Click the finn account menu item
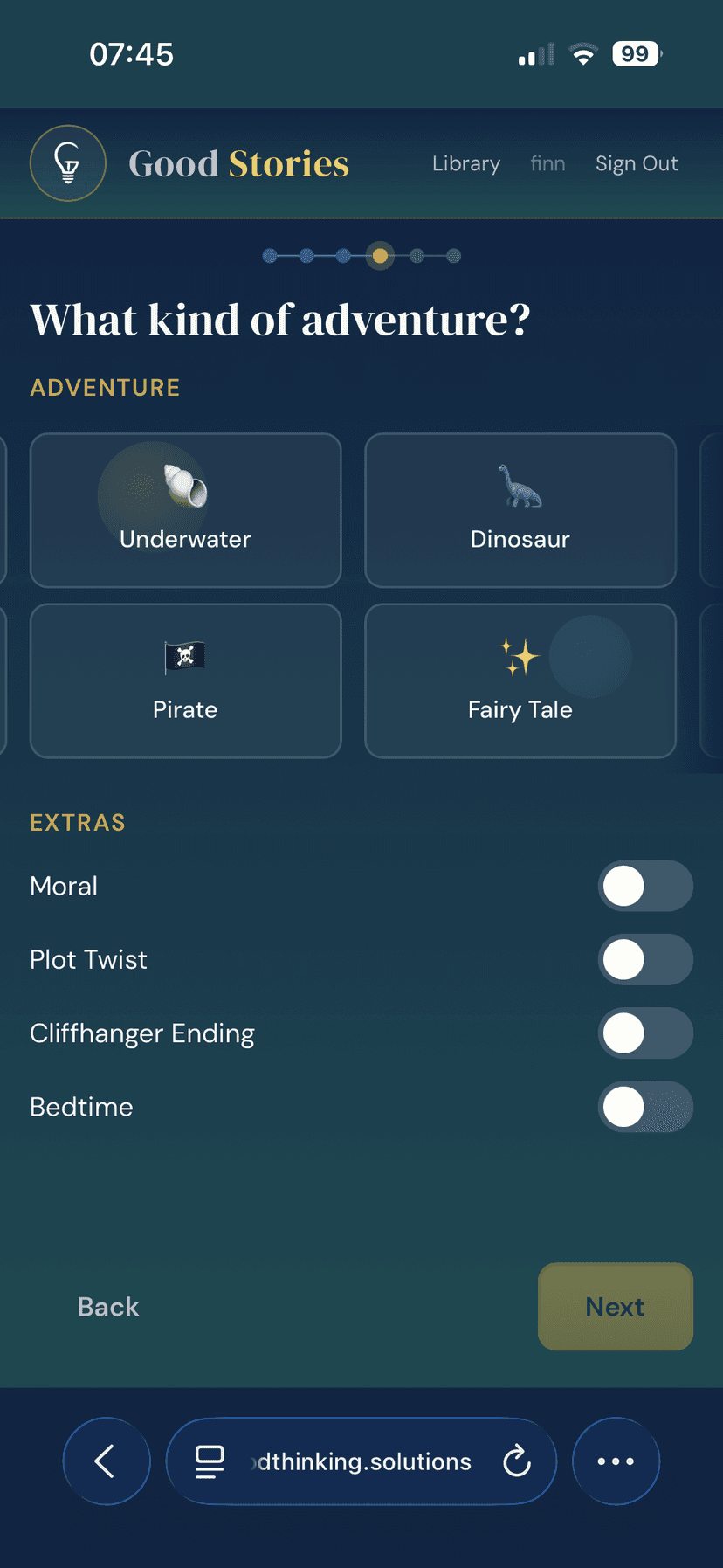The image size is (723, 1568). 547,163
